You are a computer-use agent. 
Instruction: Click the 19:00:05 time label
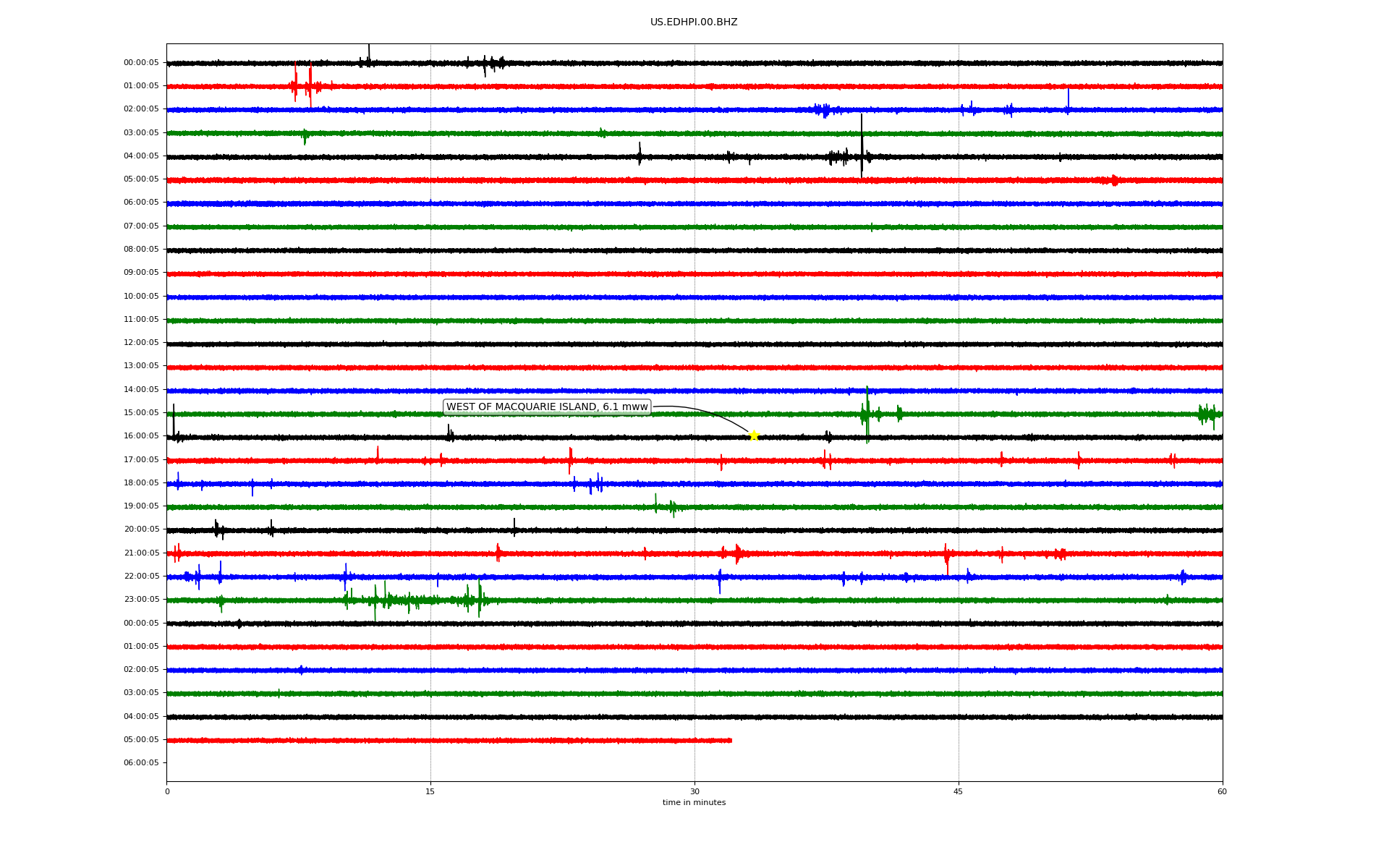[141, 506]
